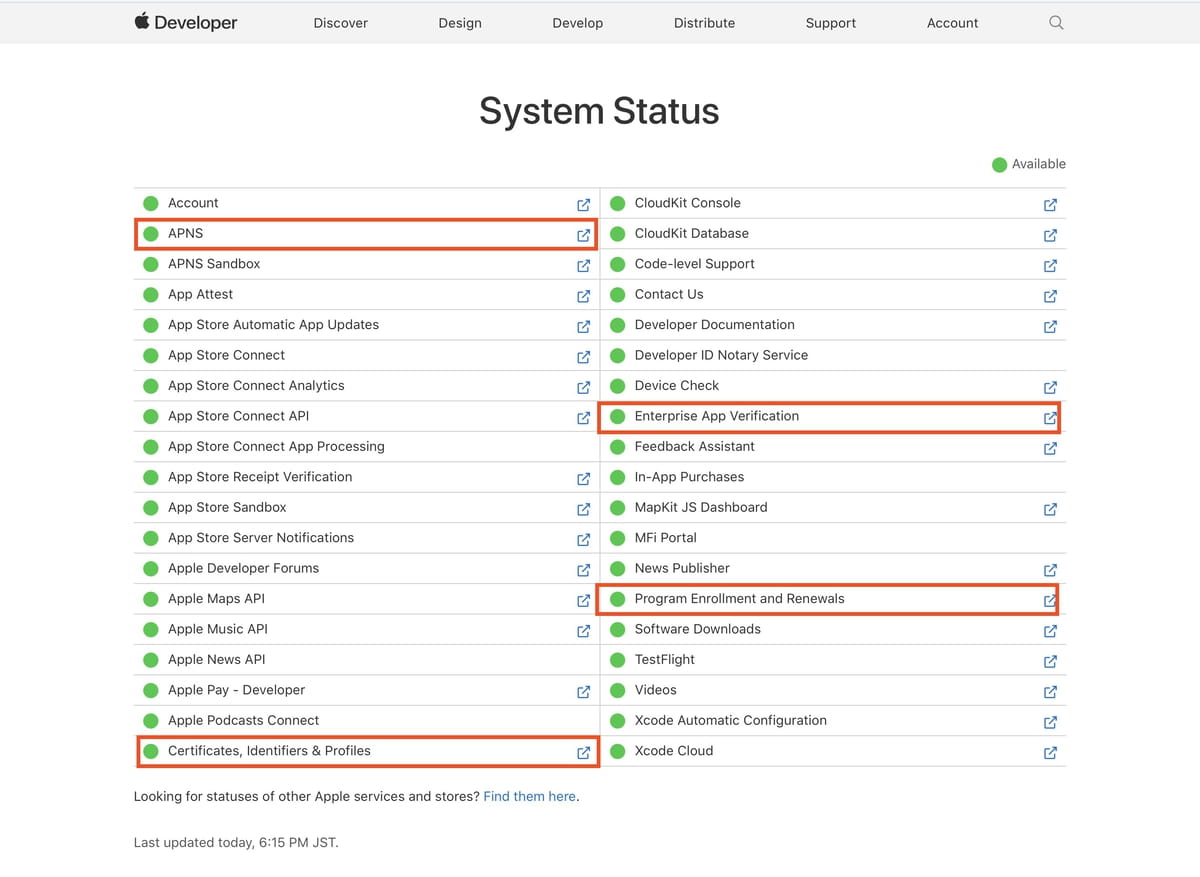Image resolution: width=1200 pixels, height=877 pixels.
Task: Open link icon for Code-level Support
Action: [1050, 265]
